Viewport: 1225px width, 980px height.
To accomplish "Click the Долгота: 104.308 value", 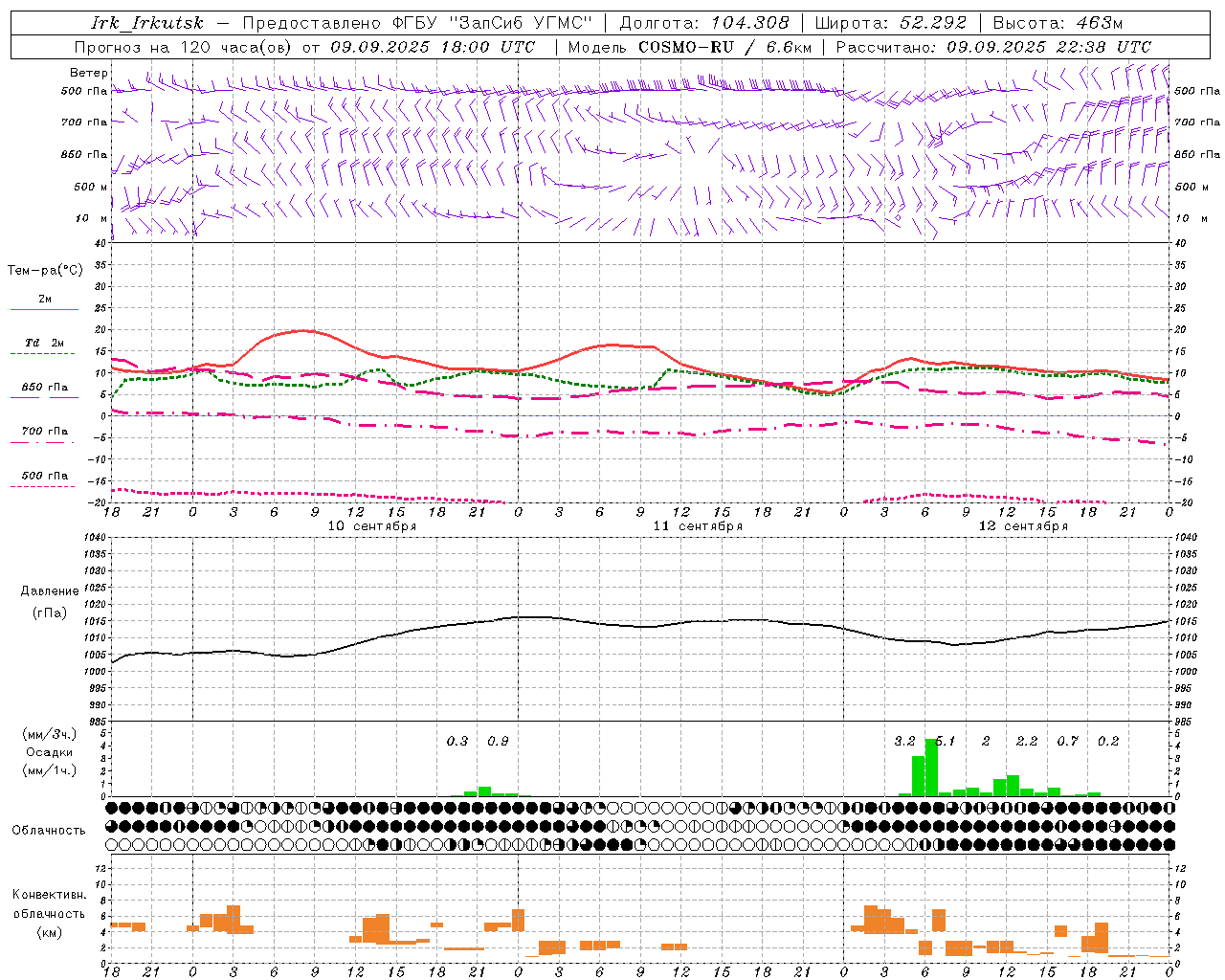I will coord(705,23).
